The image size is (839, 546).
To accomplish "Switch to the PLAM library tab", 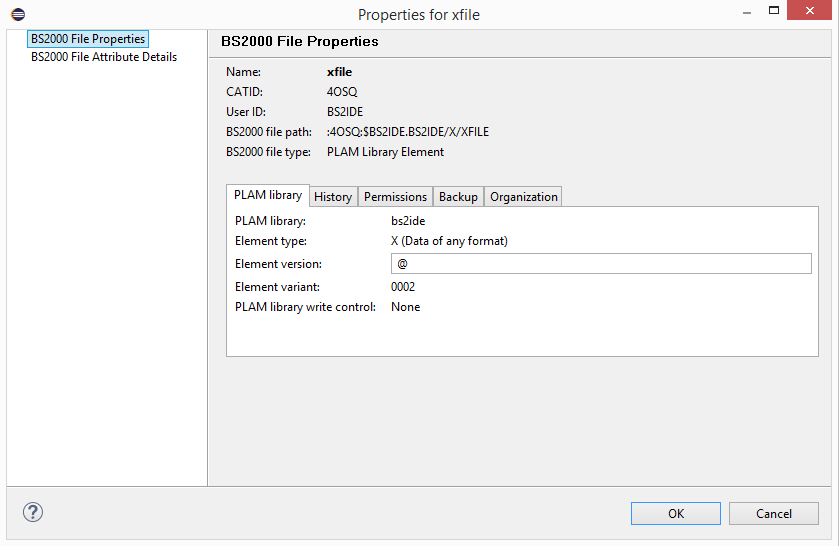I will click(268, 195).
